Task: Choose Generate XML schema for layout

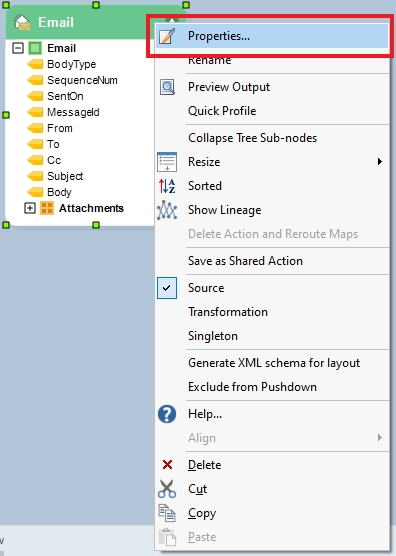Action: coord(273,363)
